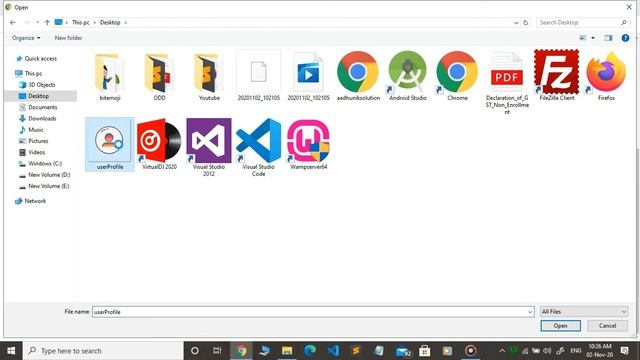Open recent locations dropdown arrow
The width and height of the screenshot is (640, 360).
pos(37,22)
